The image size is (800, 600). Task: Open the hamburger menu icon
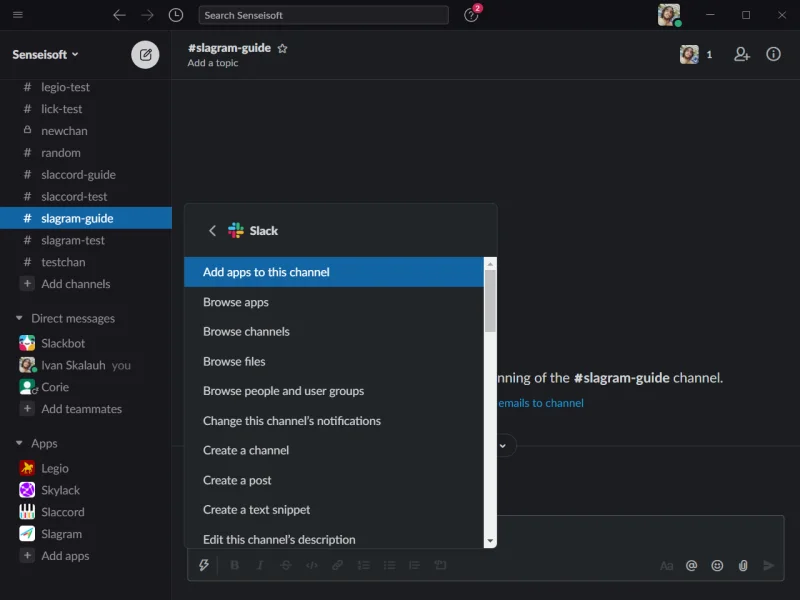click(18, 15)
